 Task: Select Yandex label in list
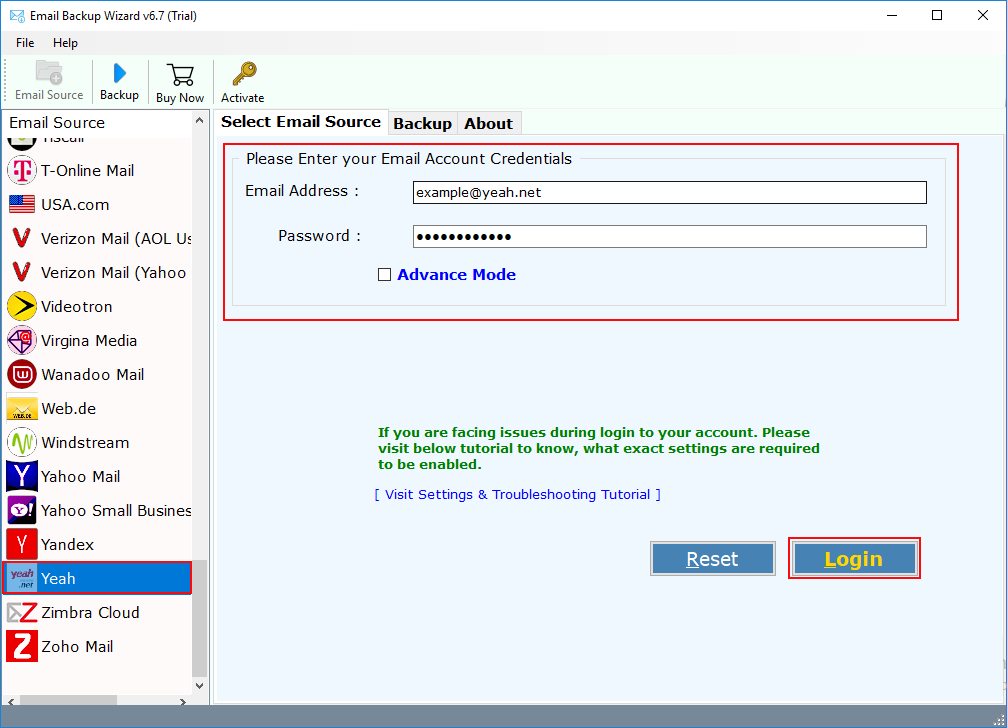(x=67, y=544)
